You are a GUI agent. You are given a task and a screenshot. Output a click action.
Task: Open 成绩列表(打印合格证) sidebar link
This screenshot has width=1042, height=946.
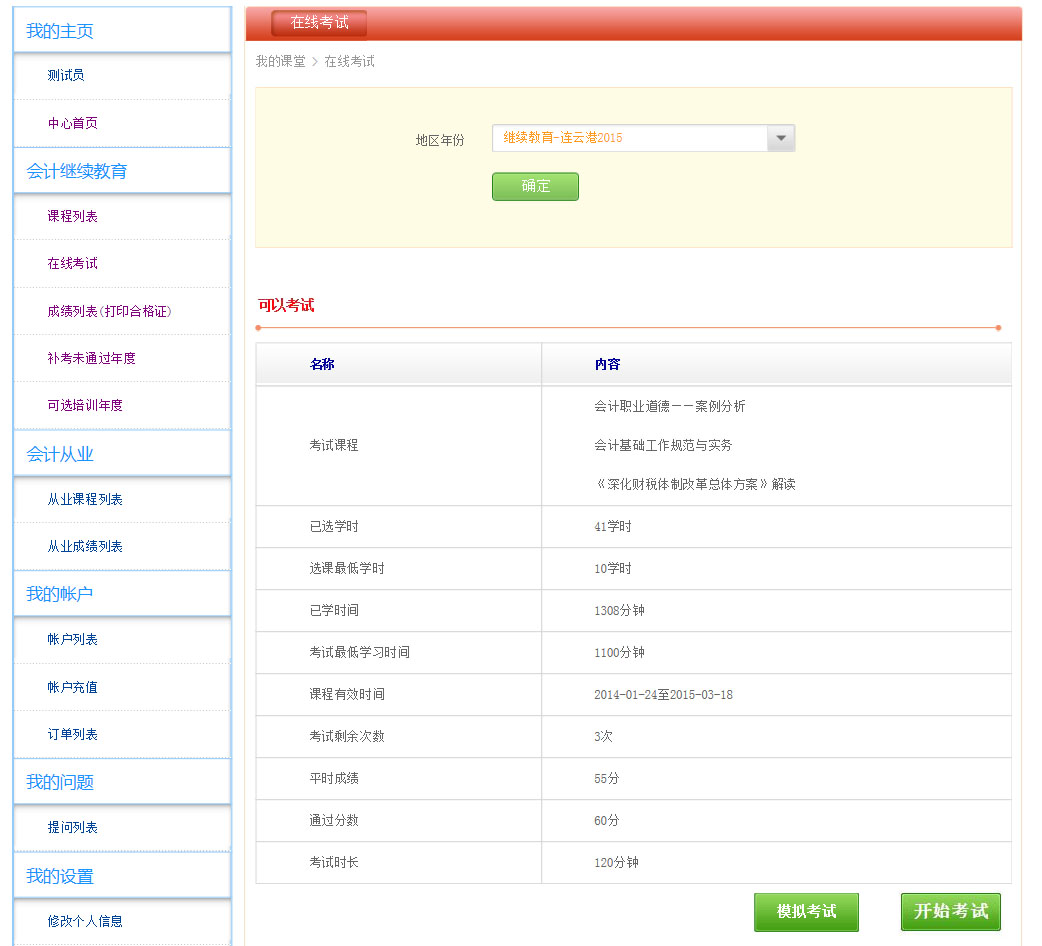coord(109,312)
